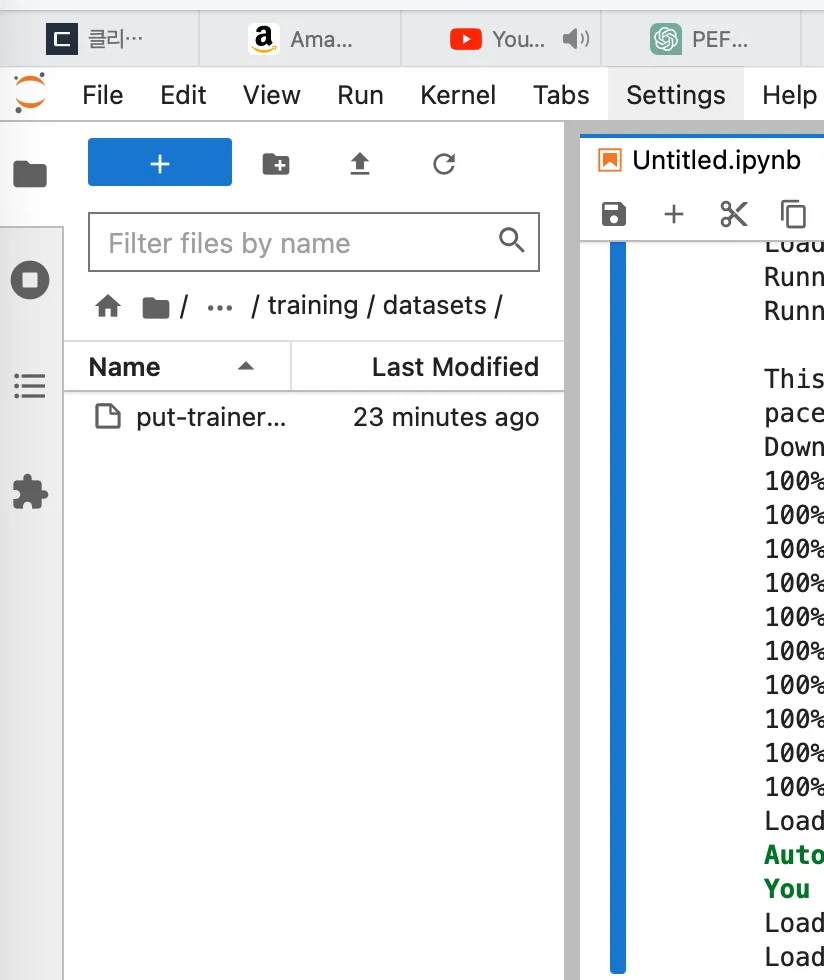Open the Table of Contents panel
Image resolution: width=824 pixels, height=980 pixels.
pyautogui.click(x=30, y=386)
